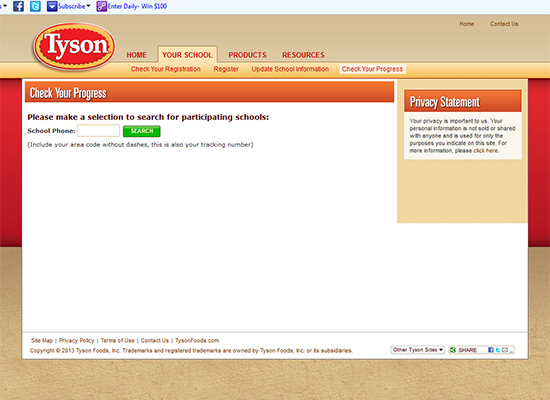550x400 pixels.
Task: Open the RESOURCES tab
Action: 303,55
